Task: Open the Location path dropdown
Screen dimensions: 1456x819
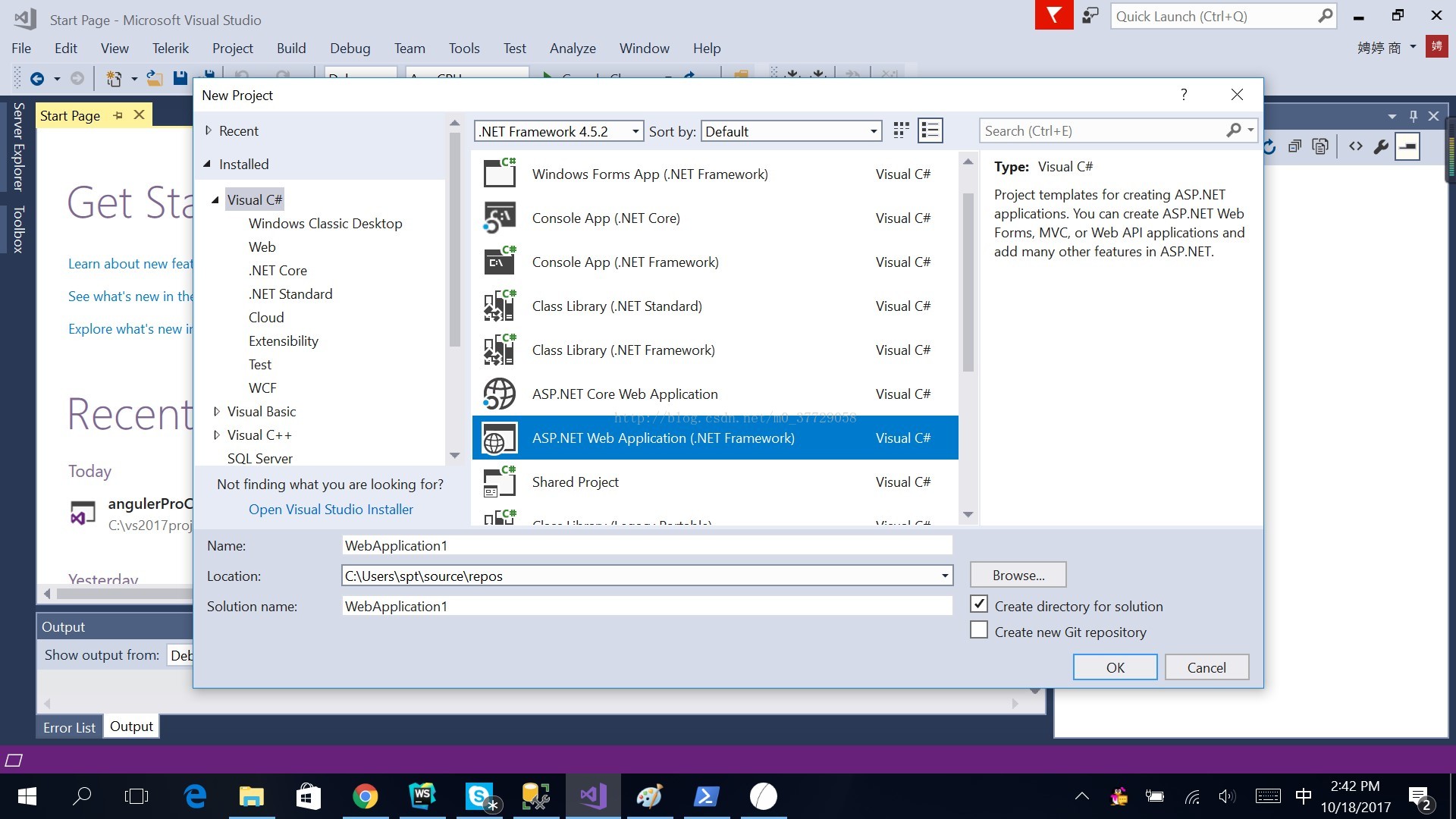Action: (x=945, y=576)
